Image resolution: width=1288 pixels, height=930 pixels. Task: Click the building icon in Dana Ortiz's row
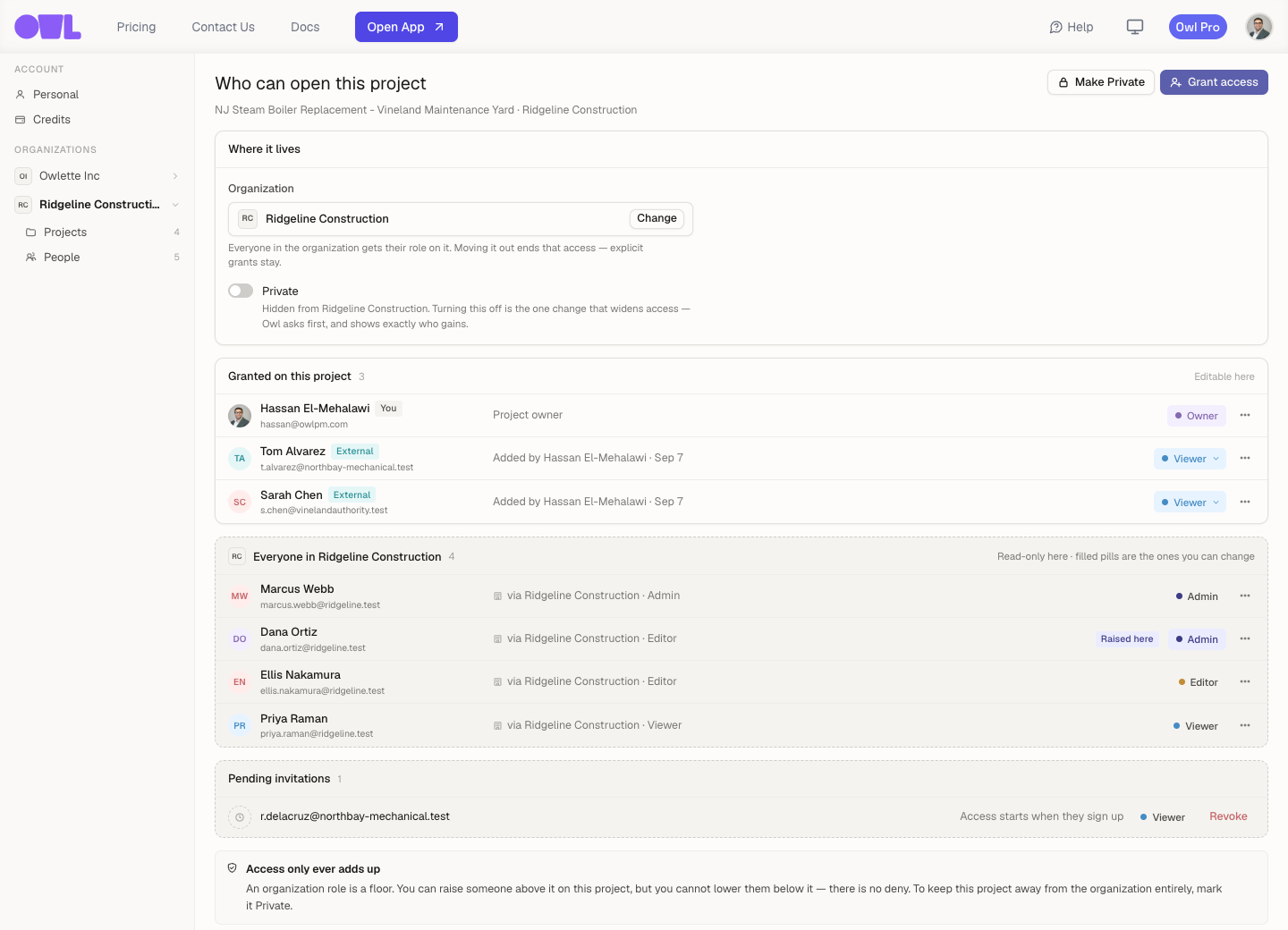tap(497, 638)
